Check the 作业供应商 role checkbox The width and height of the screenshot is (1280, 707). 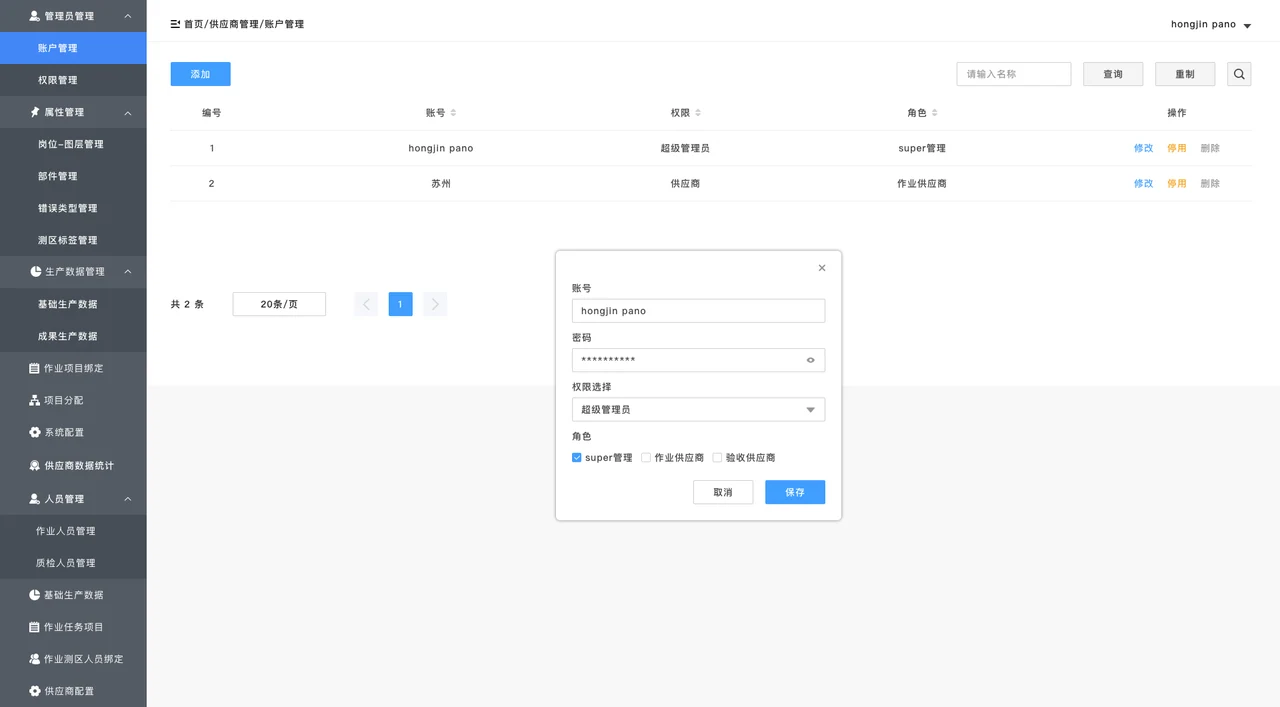point(646,458)
